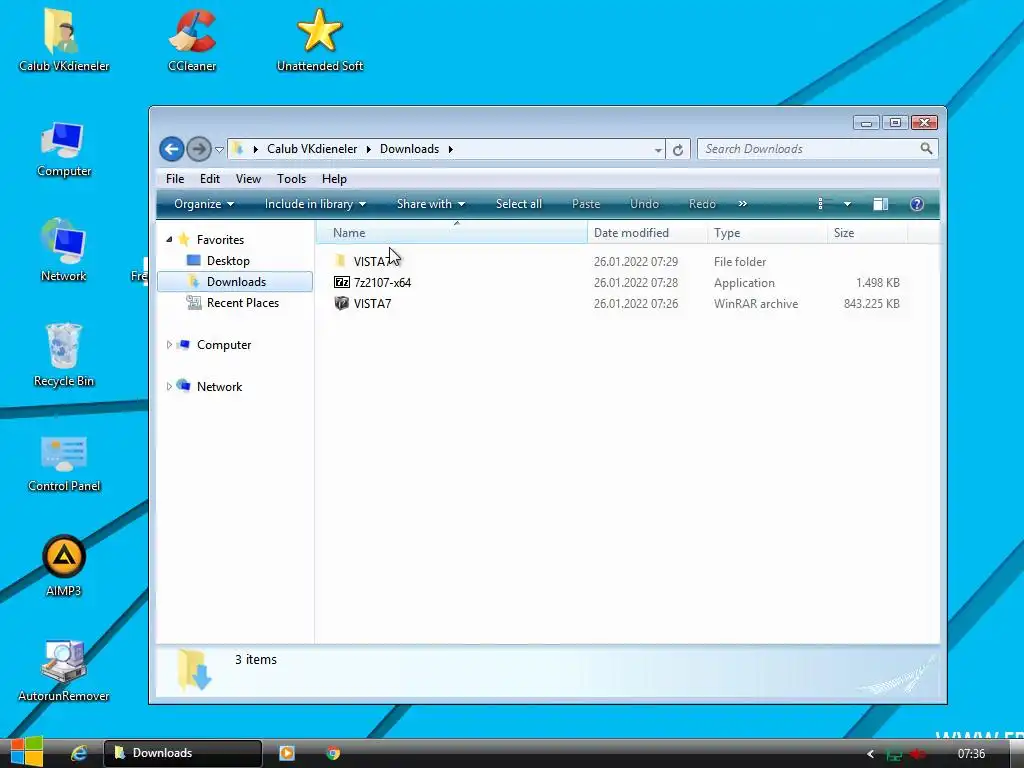
Task: Open the Windows Start button
Action: point(27,752)
